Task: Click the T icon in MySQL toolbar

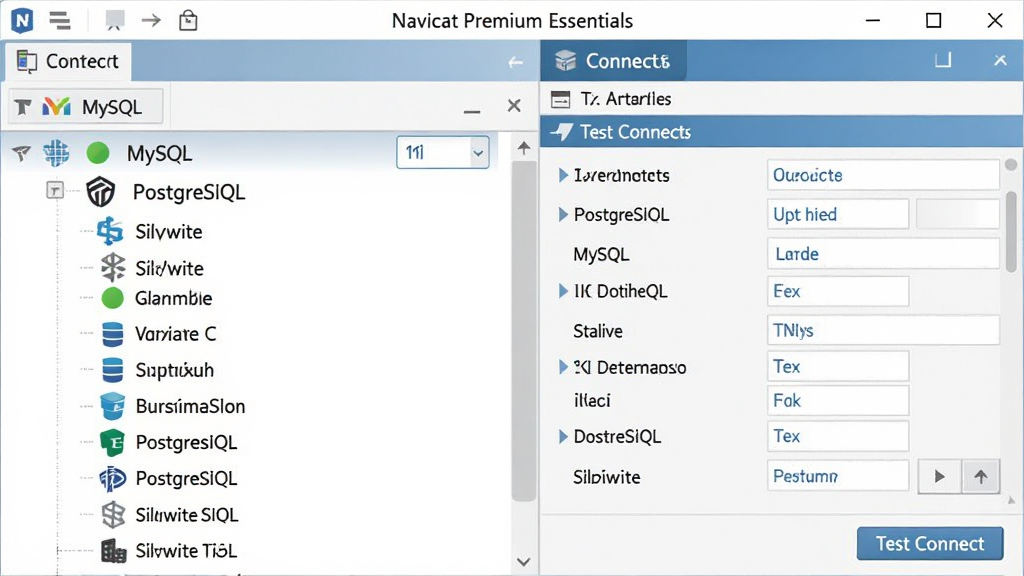Action: 23,106
